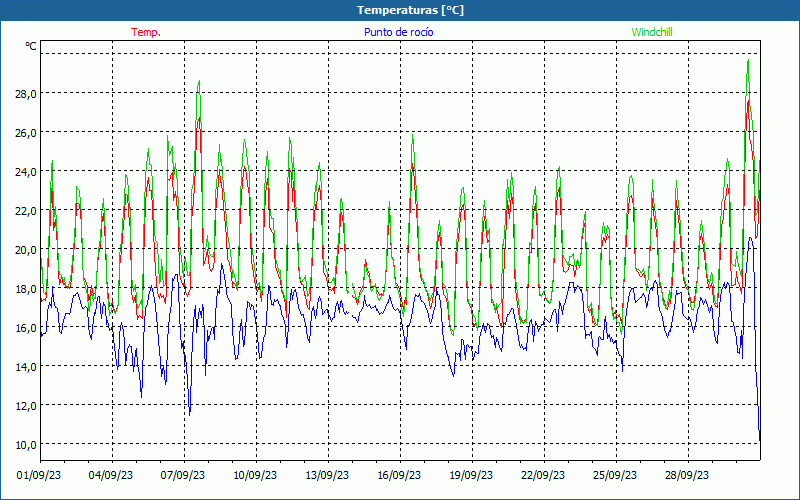Click the 19/09/23 date label
This screenshot has height=500, width=800.
coord(471,475)
